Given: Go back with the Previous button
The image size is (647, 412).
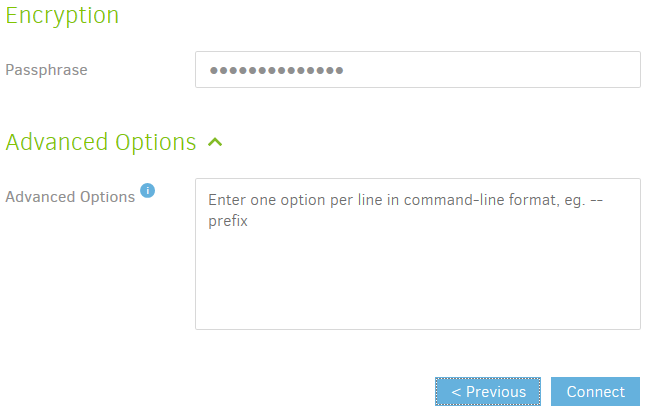Looking at the screenshot, I should (x=488, y=392).
